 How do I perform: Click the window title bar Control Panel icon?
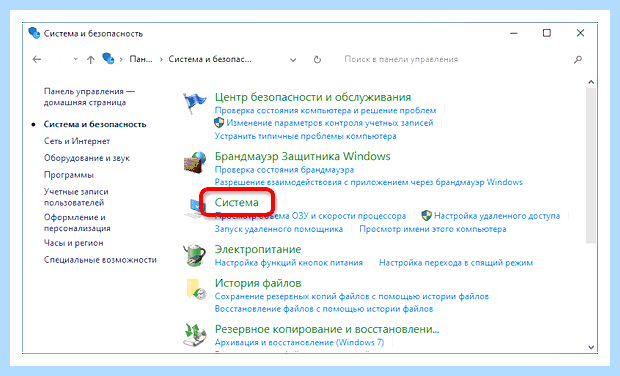[34, 33]
